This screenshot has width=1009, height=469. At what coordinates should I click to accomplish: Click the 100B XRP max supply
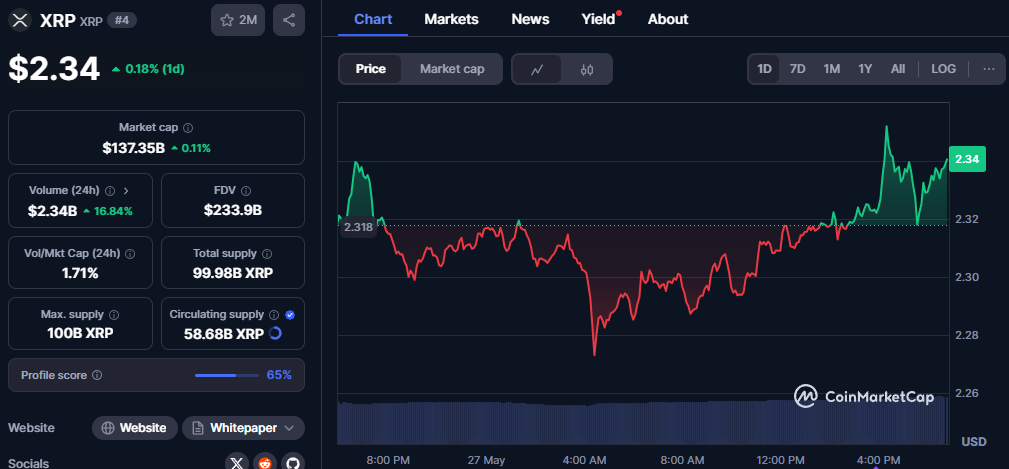(80, 333)
